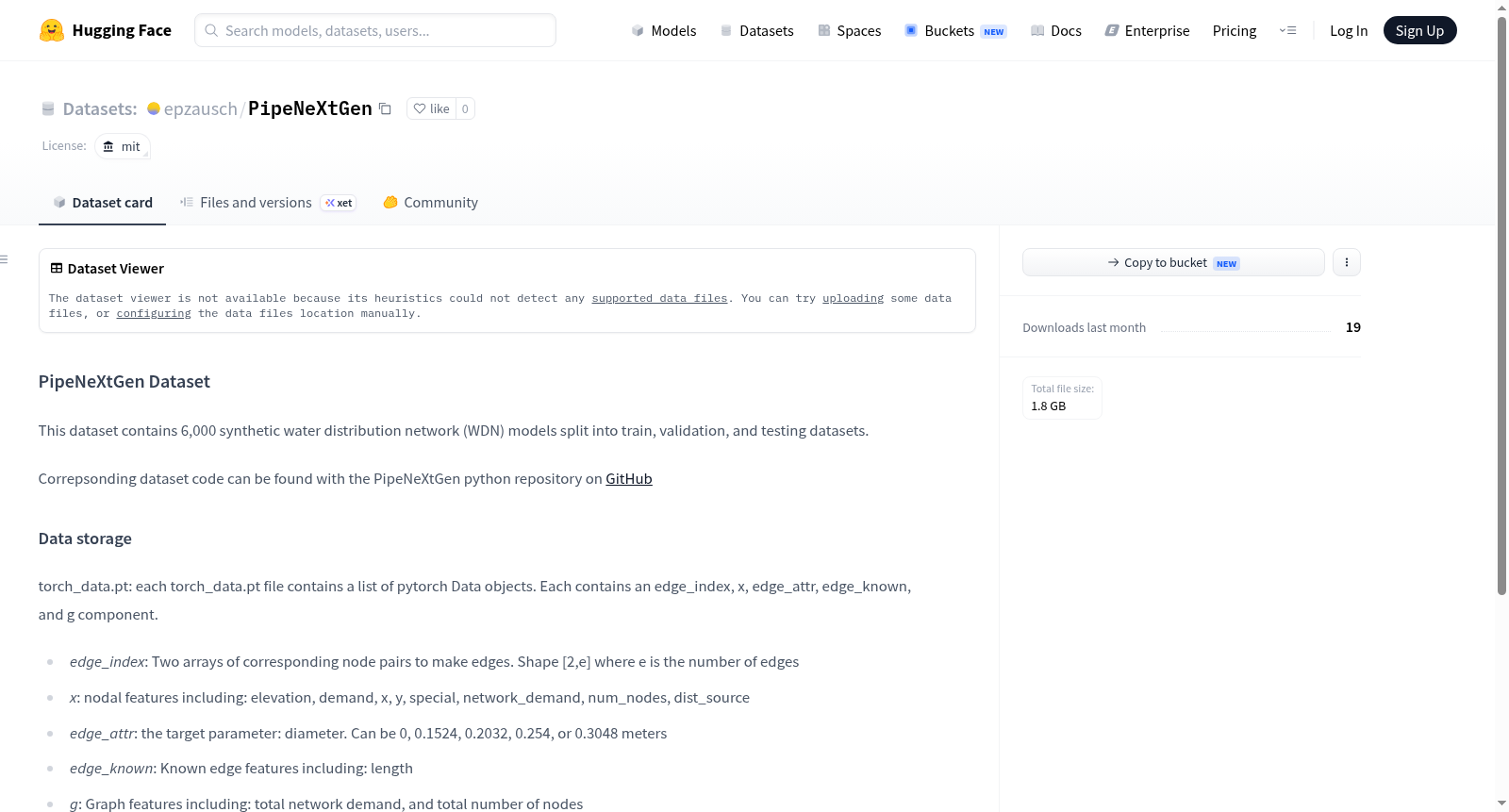Image resolution: width=1509 pixels, height=812 pixels.
Task: Open the Pricing page
Action: [x=1235, y=30]
